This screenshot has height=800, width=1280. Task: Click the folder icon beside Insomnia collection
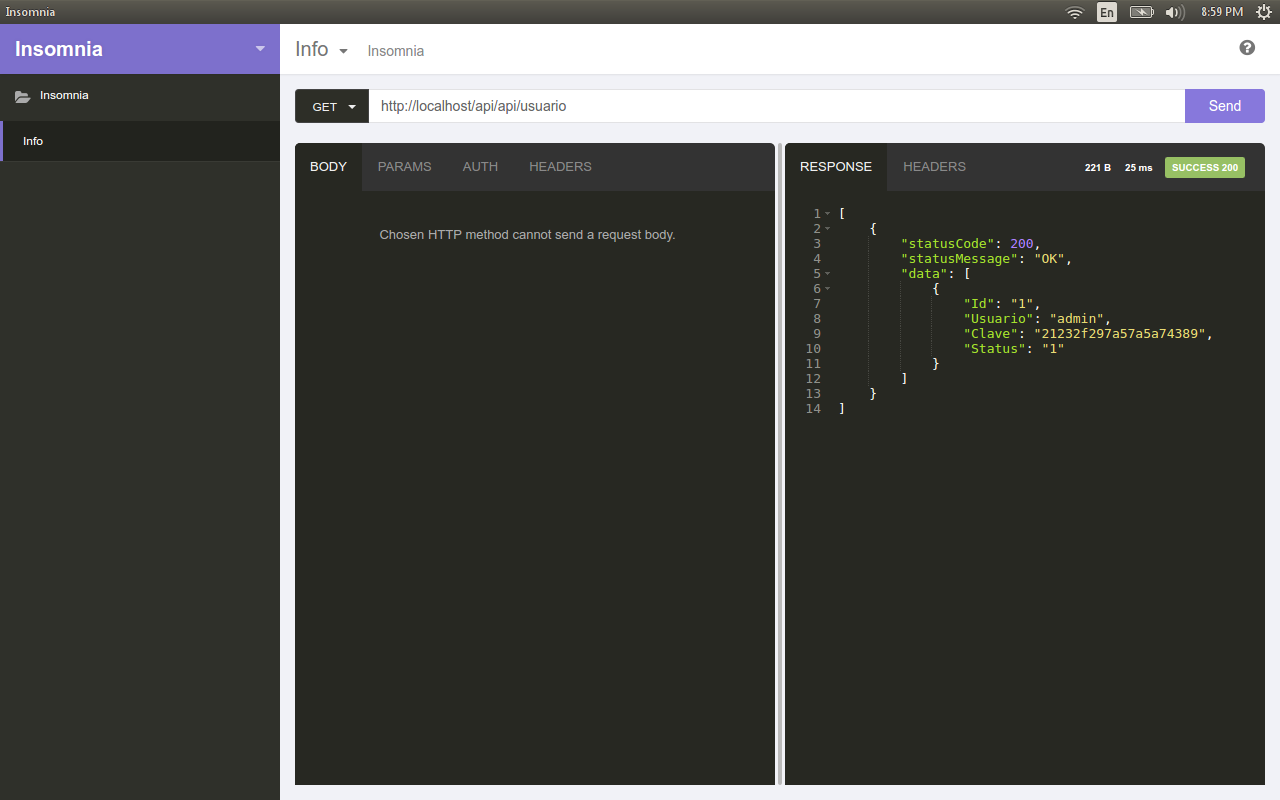pyautogui.click(x=21, y=95)
